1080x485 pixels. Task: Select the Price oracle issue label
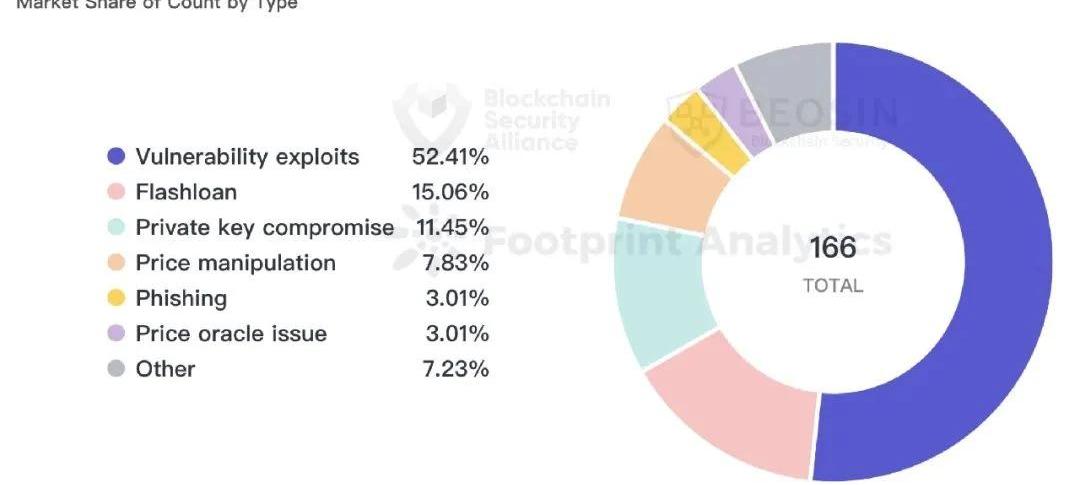231,333
